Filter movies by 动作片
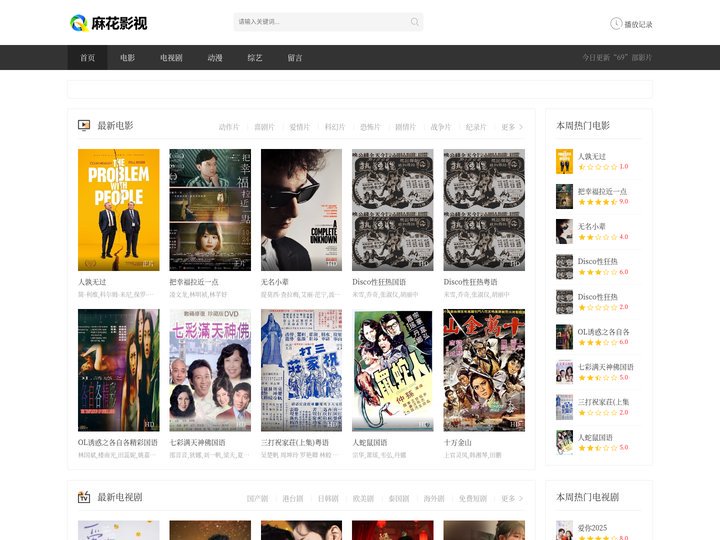 229,127
